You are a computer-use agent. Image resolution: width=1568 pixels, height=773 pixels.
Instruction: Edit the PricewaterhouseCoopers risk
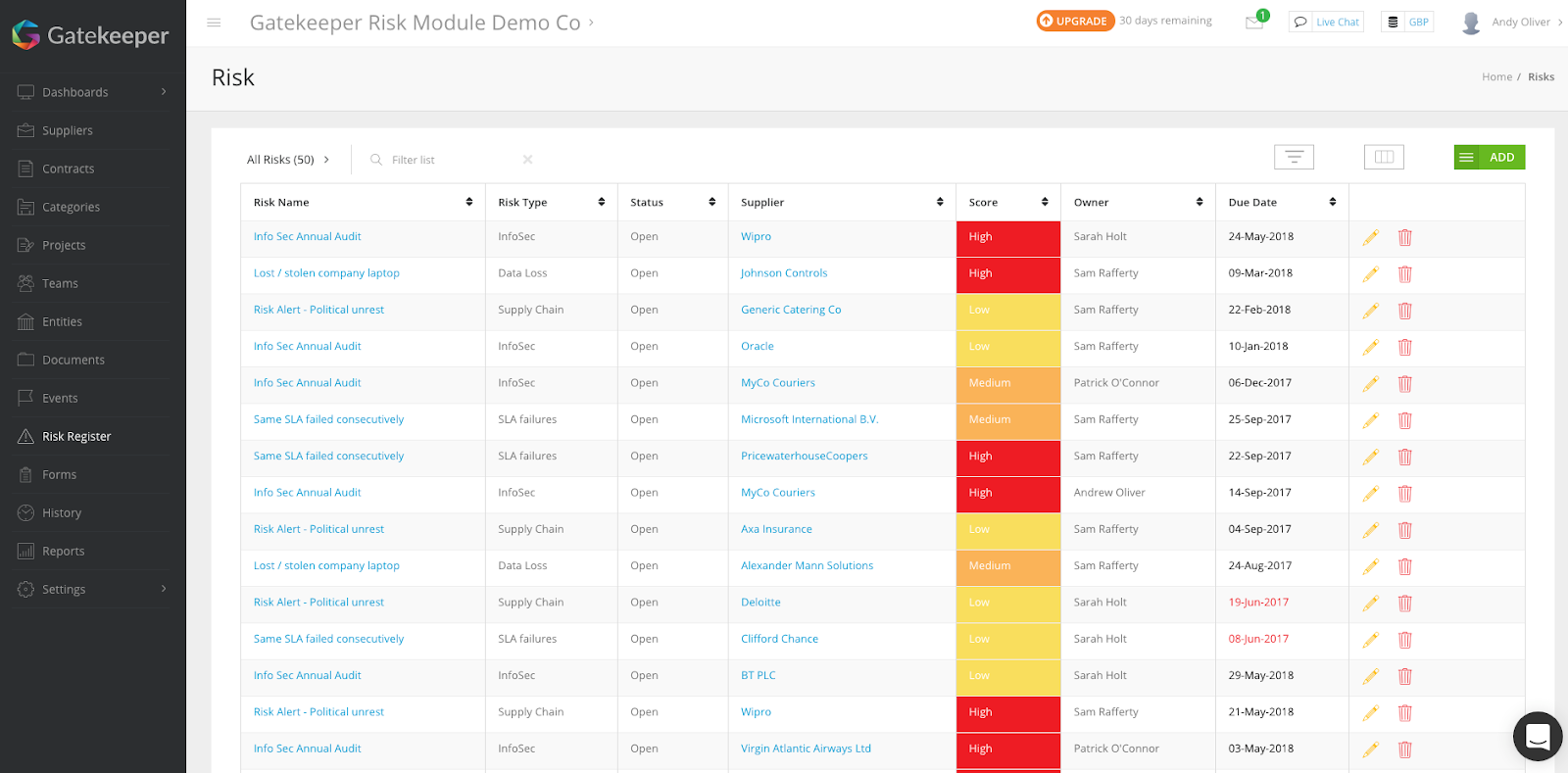(x=1370, y=457)
